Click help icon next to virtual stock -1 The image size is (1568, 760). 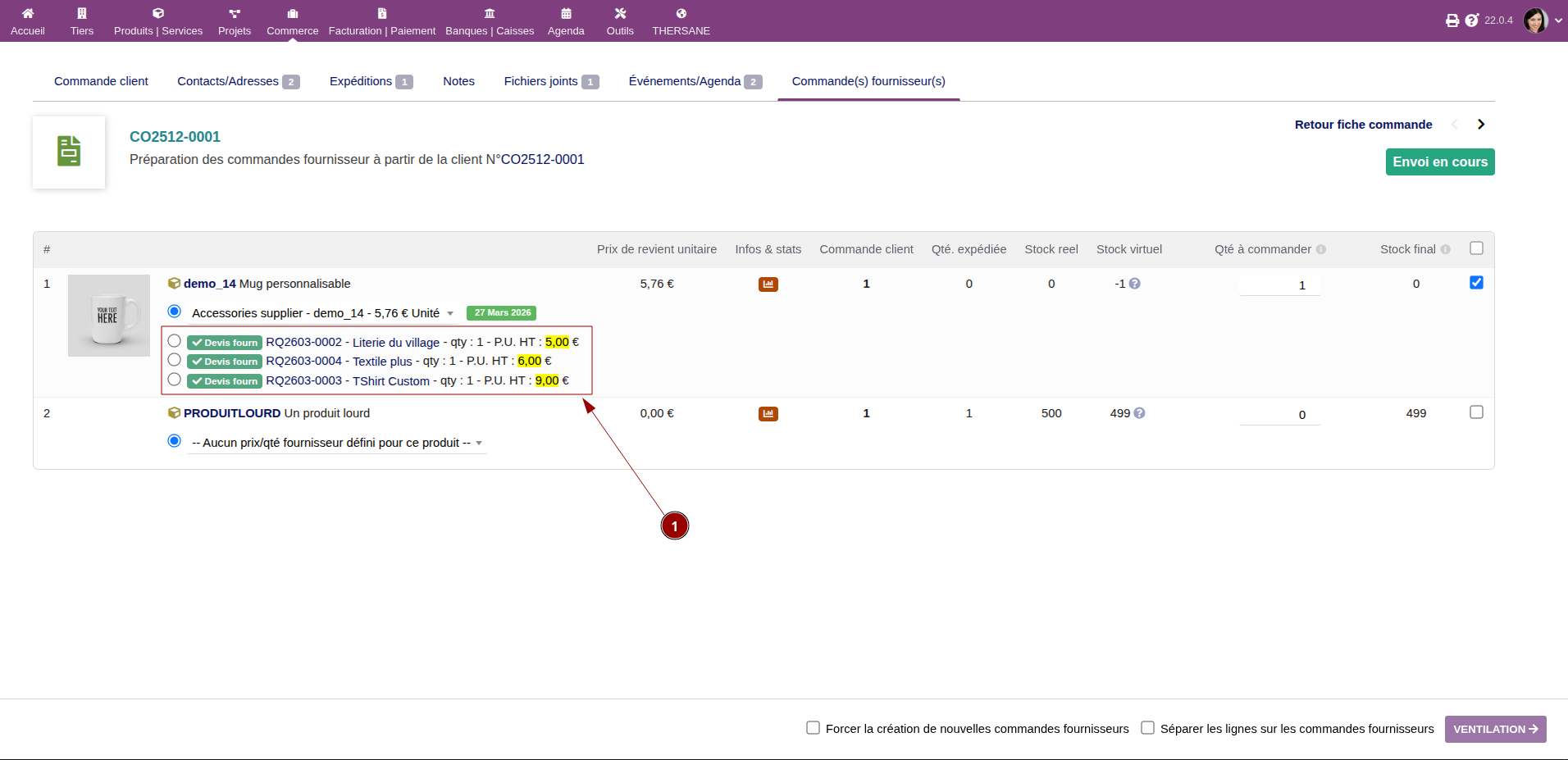pos(1135,284)
